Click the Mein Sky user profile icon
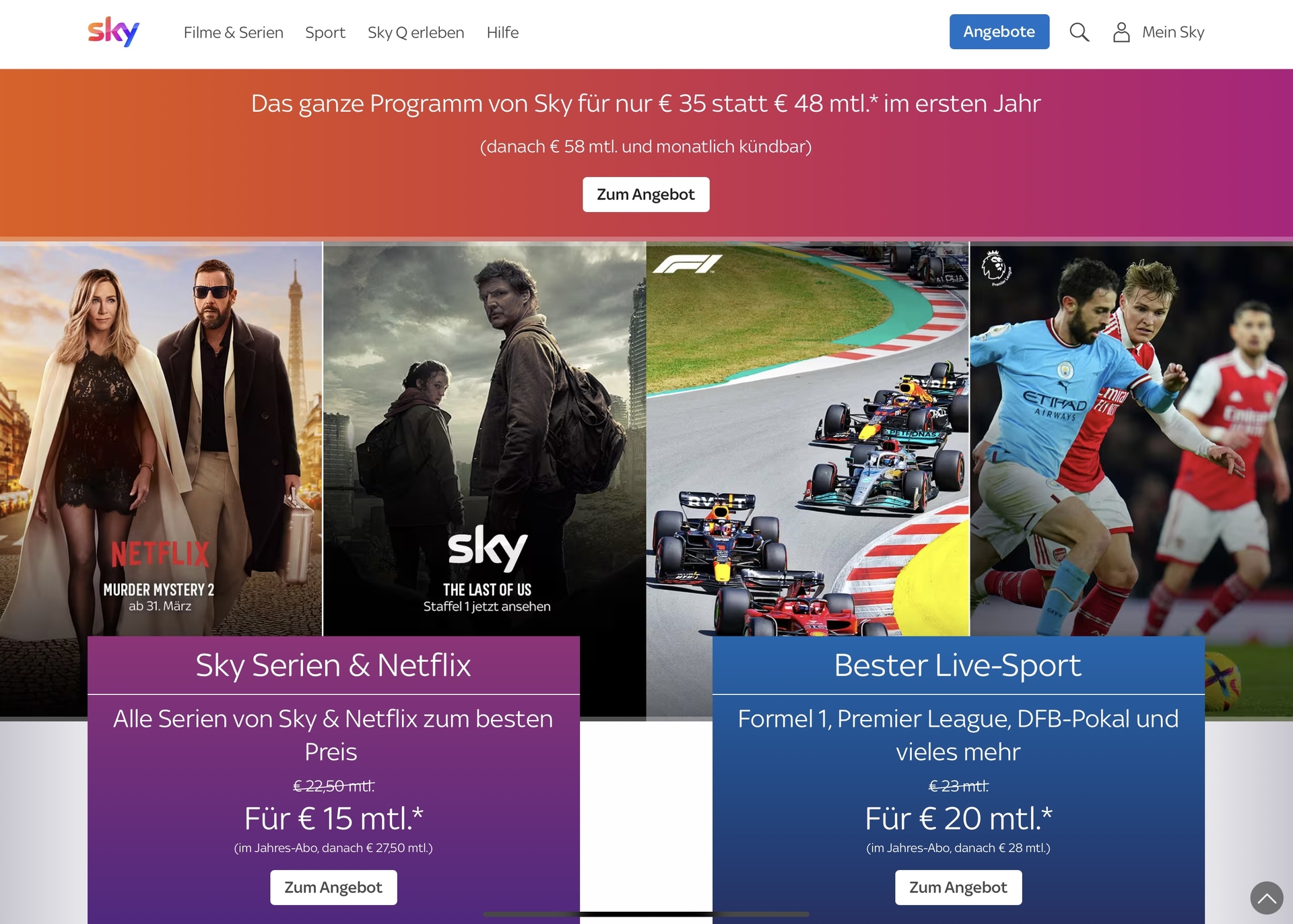This screenshot has height=924, width=1293. coord(1121,32)
